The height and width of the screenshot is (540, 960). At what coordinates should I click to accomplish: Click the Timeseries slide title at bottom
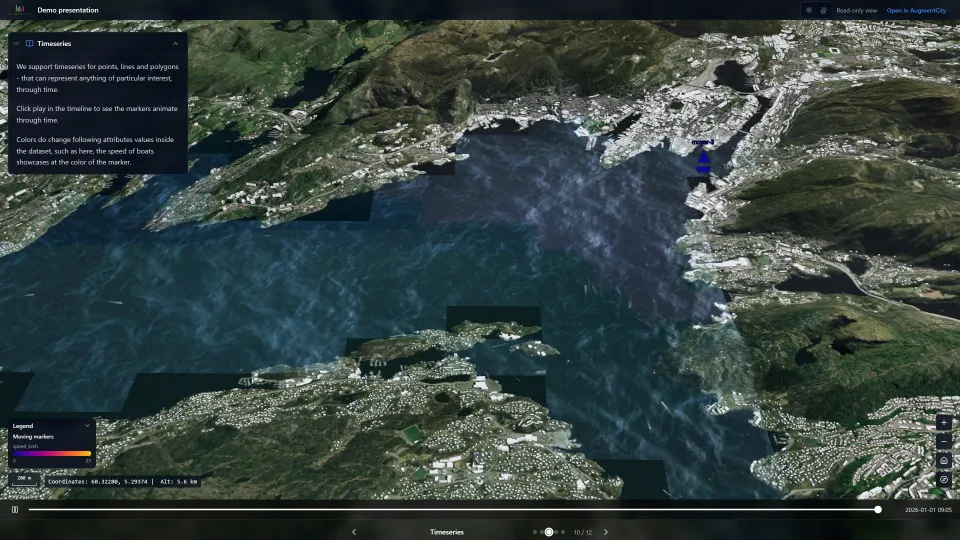point(447,532)
